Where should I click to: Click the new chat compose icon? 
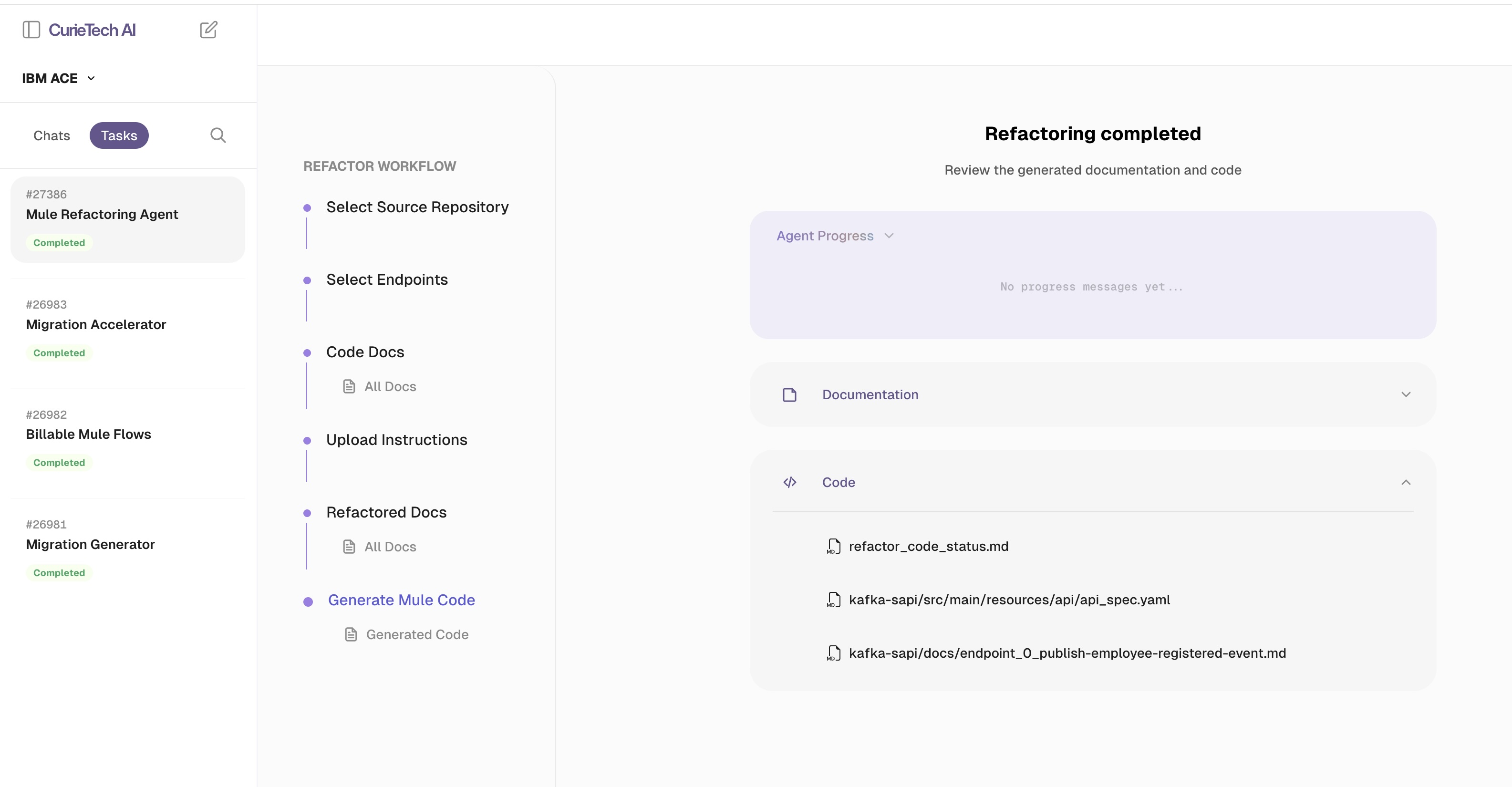(208, 30)
